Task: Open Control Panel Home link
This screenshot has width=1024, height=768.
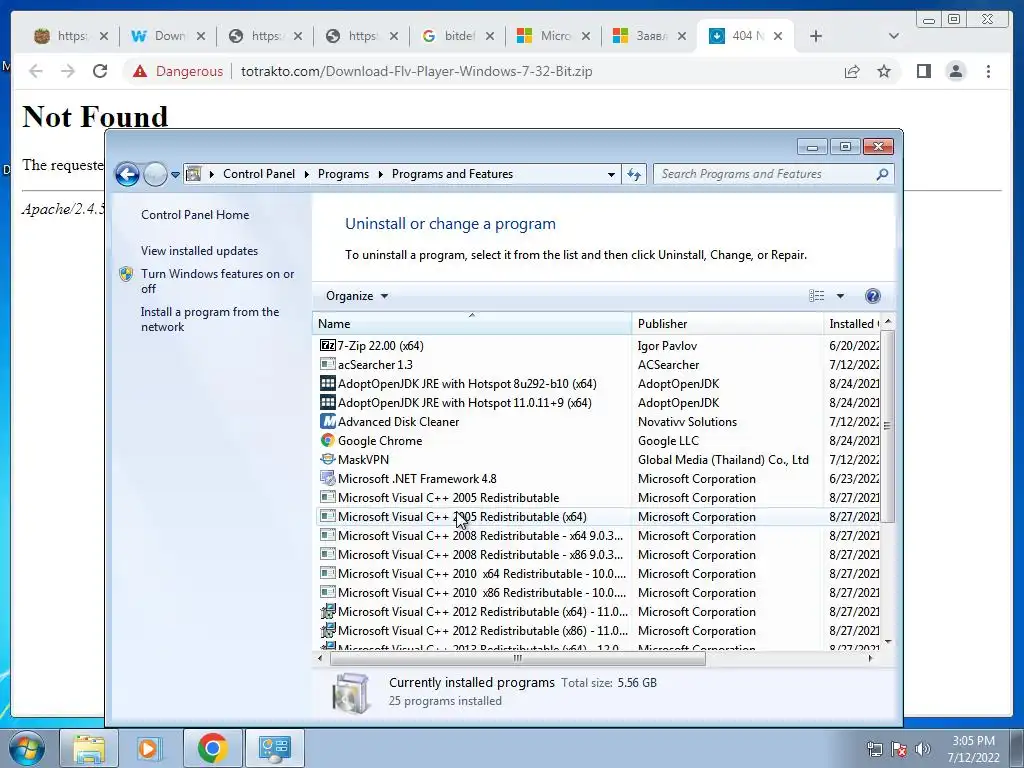Action: pos(195,214)
